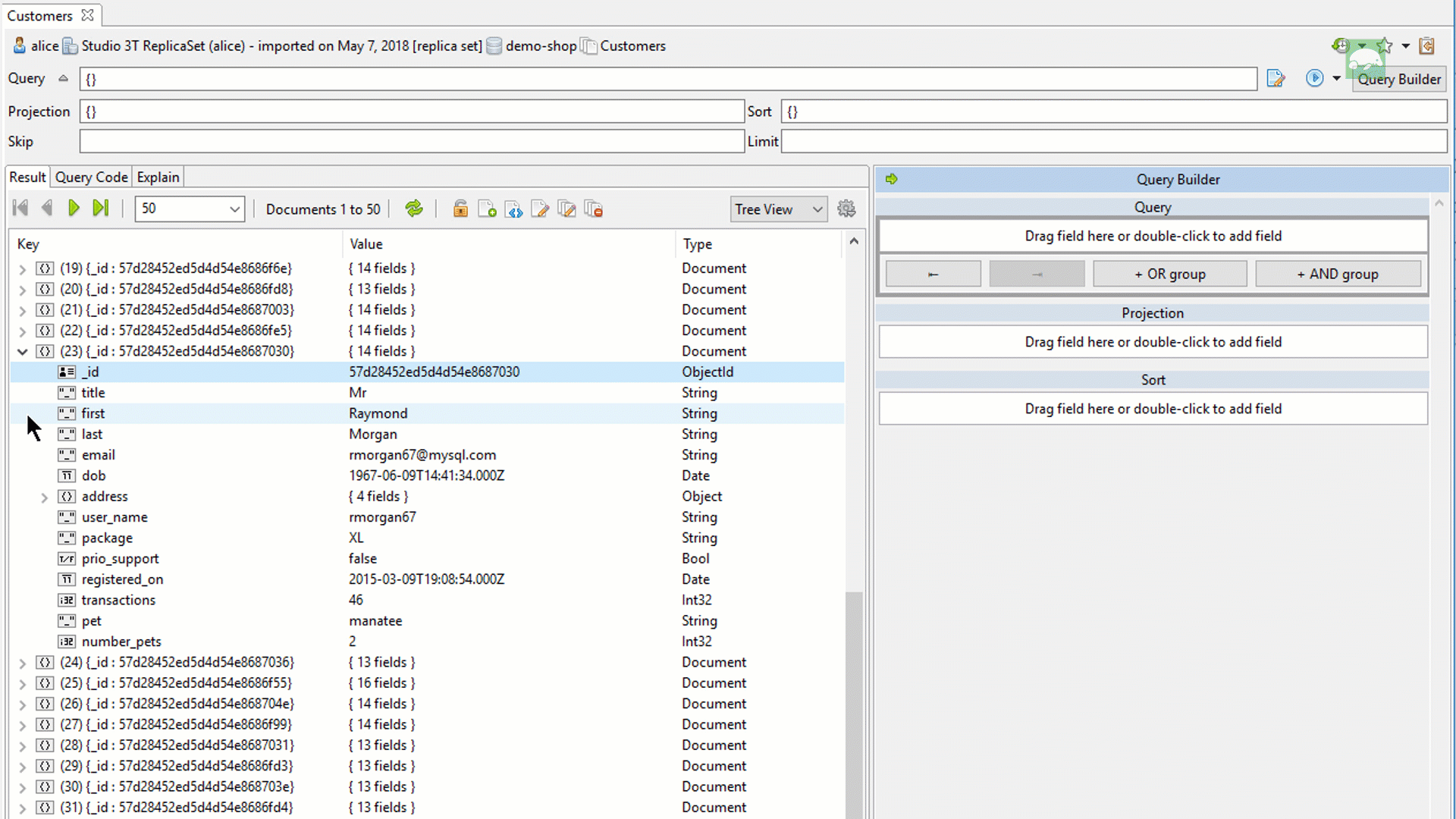Image resolution: width=1456 pixels, height=819 pixels.
Task: Switch to the Query Code tab
Action: pos(91,177)
